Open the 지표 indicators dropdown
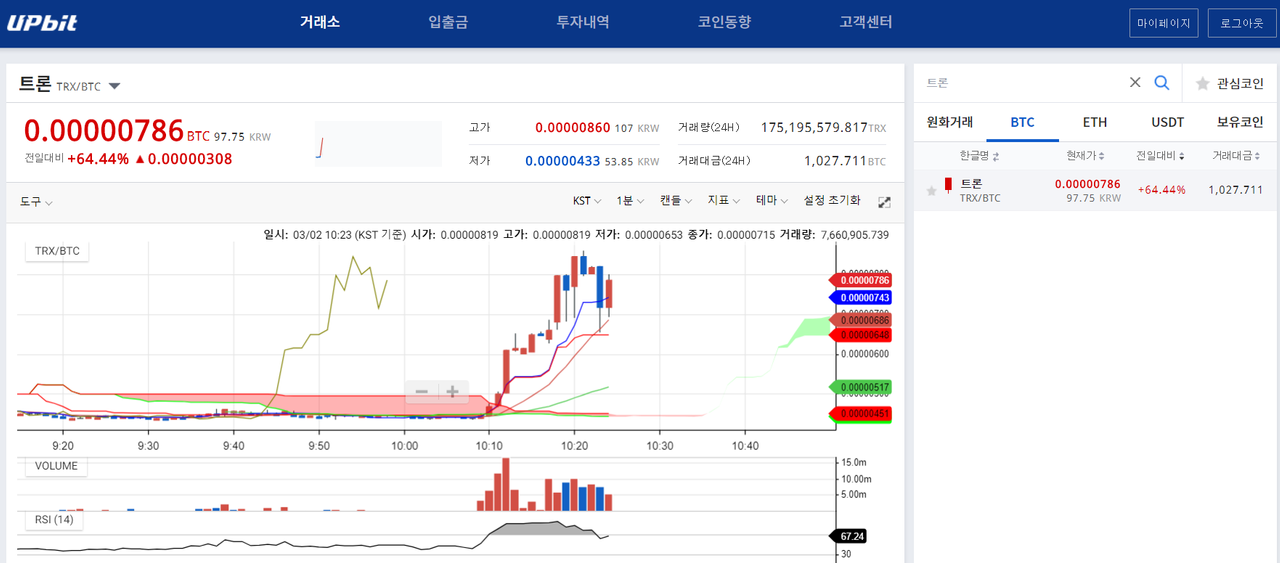 (x=724, y=201)
